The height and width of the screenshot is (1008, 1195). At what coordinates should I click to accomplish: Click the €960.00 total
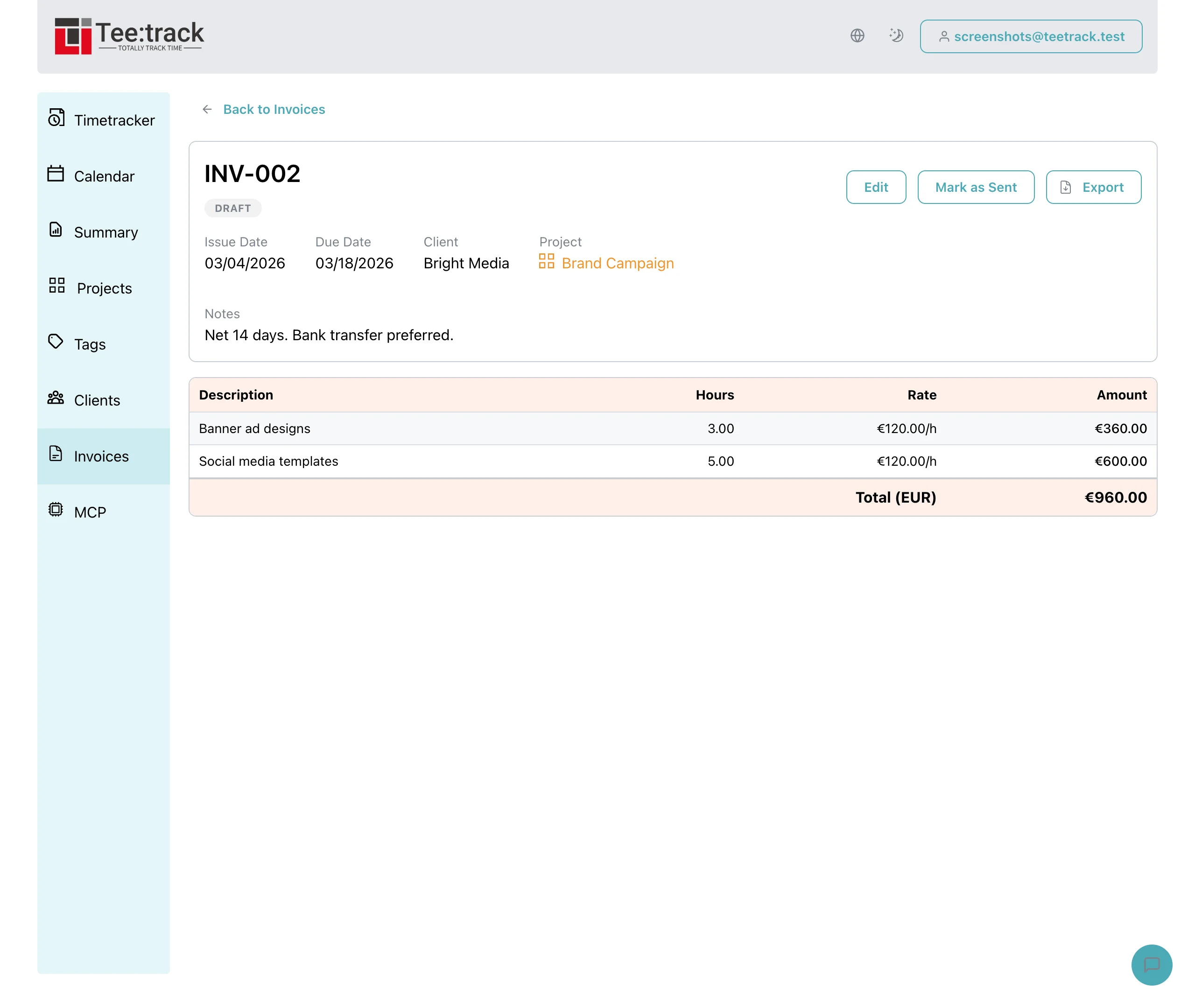click(x=1116, y=497)
